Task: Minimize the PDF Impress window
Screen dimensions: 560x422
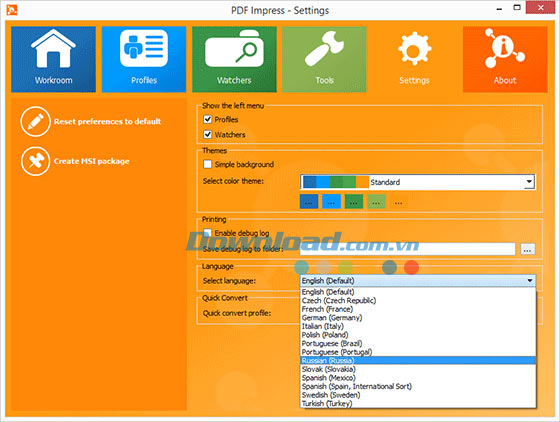Action: [x=499, y=9]
